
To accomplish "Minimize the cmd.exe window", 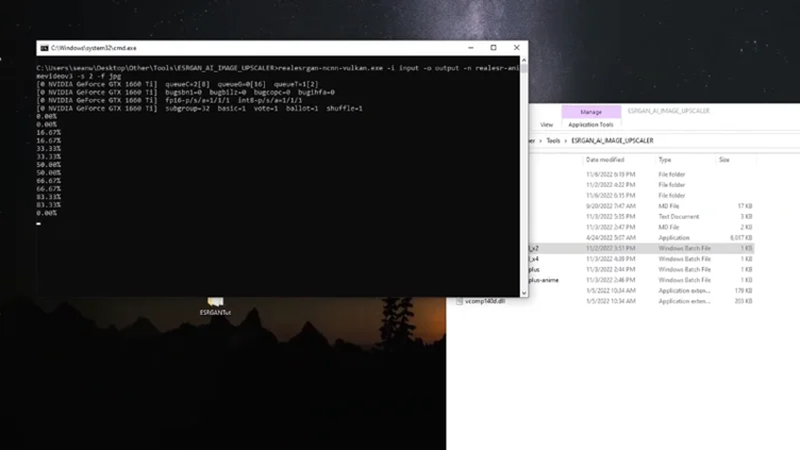I will 470,47.
